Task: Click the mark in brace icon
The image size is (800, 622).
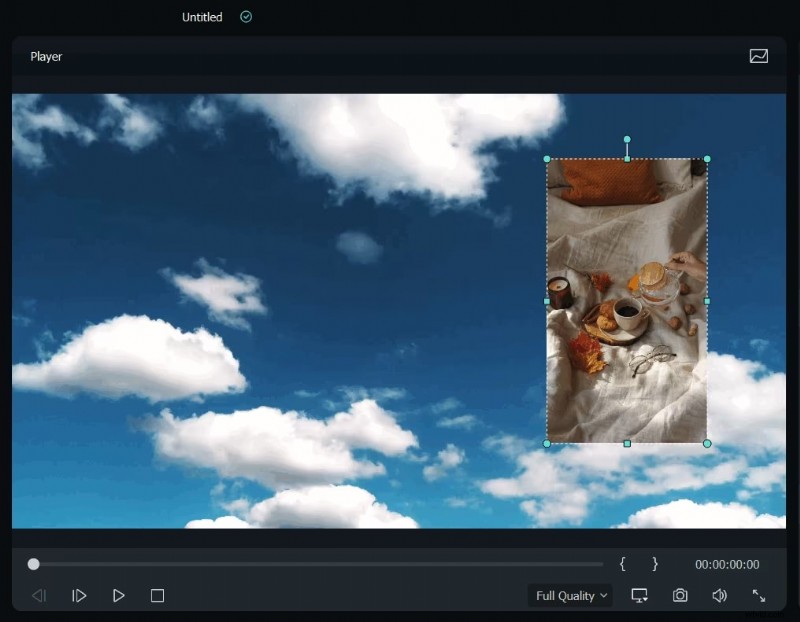Action: pos(625,565)
